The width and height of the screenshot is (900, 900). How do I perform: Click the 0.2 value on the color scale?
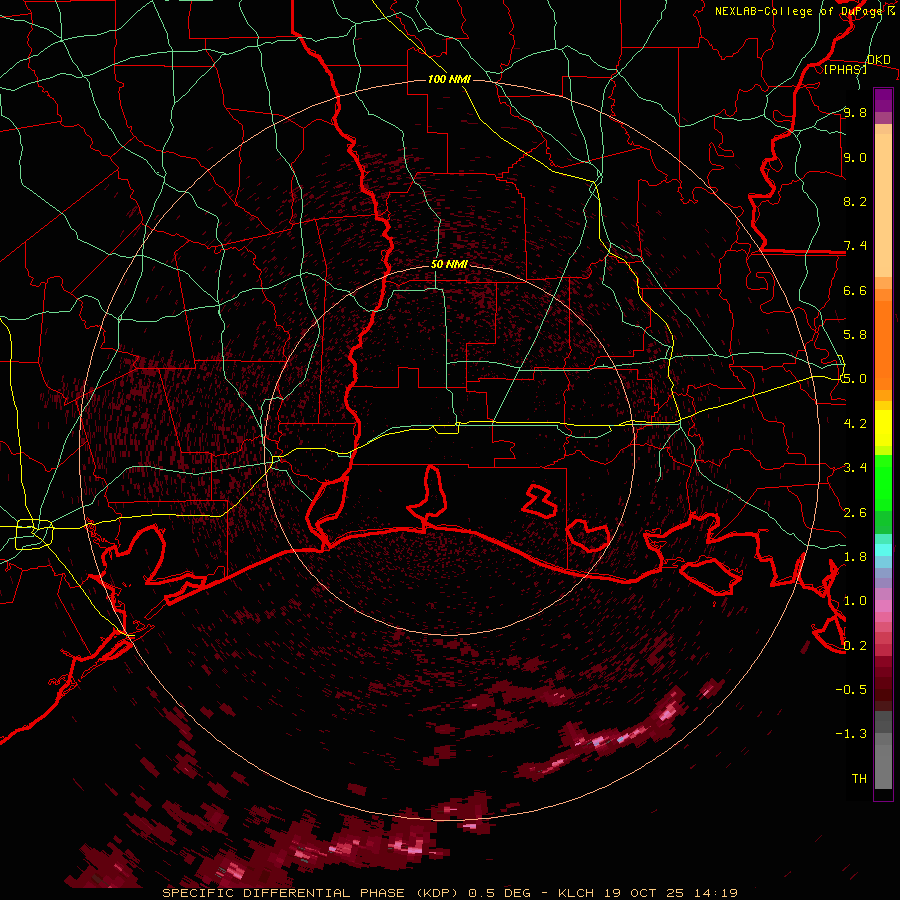pyautogui.click(x=855, y=646)
